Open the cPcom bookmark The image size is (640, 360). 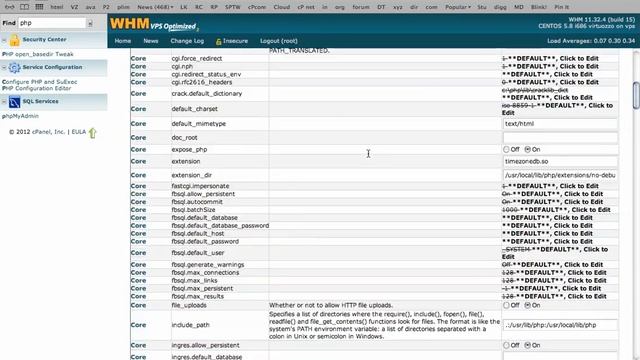[257, 7]
